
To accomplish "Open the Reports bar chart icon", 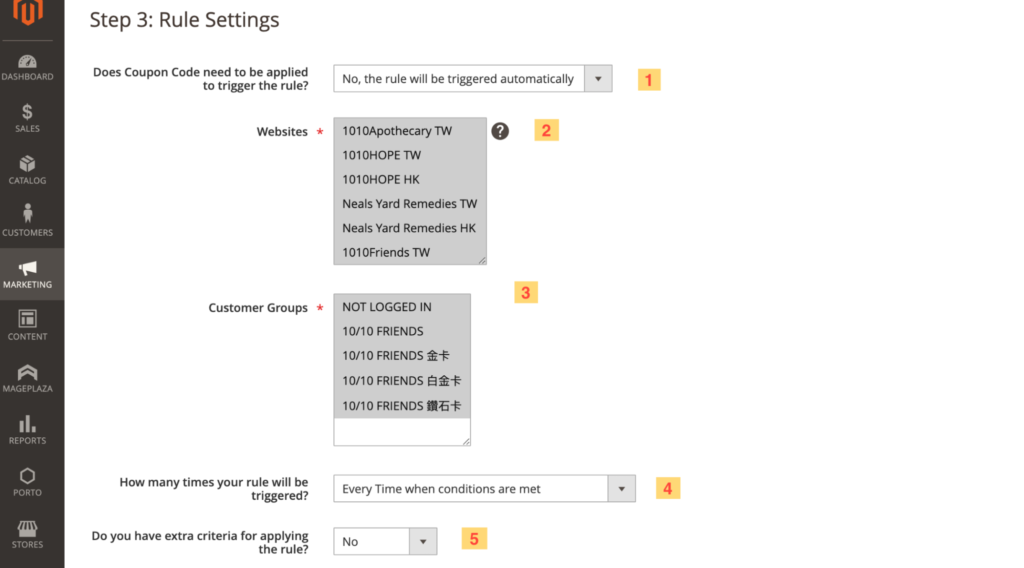I will tap(27, 426).
